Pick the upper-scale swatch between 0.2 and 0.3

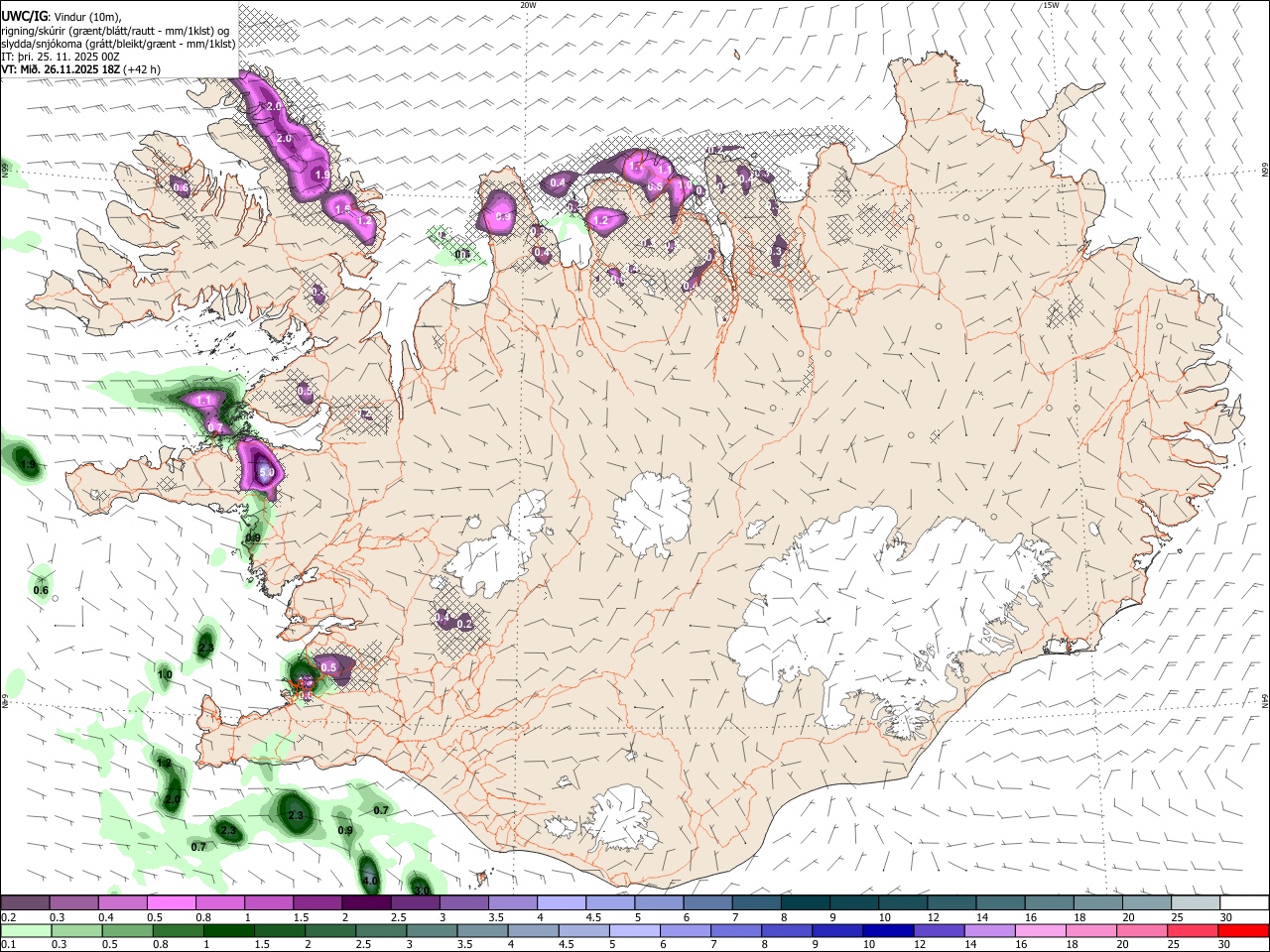tap(25, 902)
